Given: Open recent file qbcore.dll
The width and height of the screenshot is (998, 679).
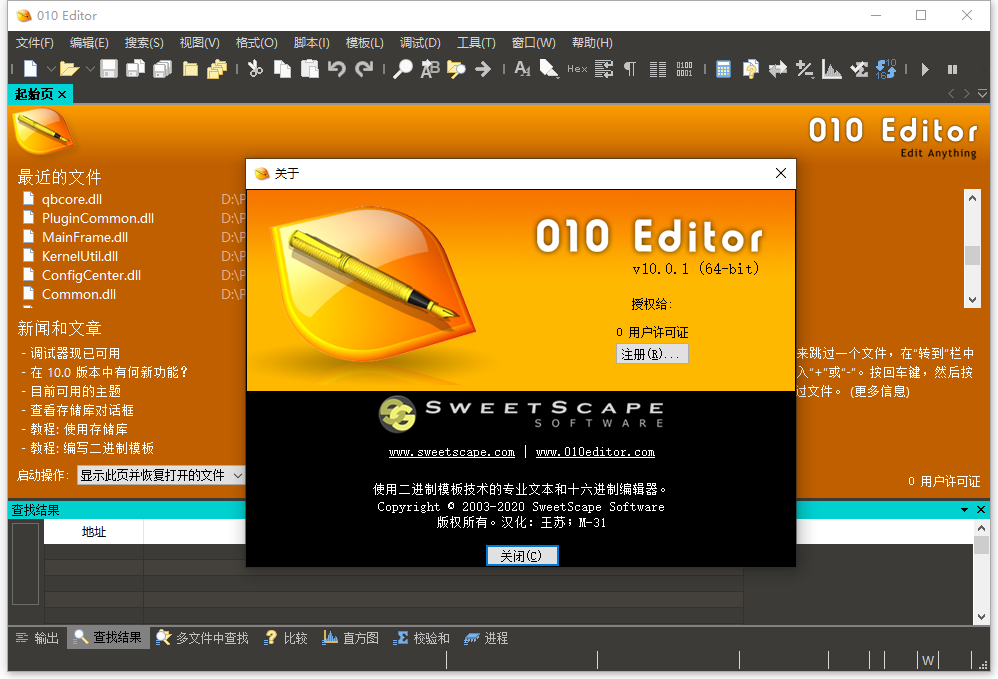Looking at the screenshot, I should [x=72, y=199].
